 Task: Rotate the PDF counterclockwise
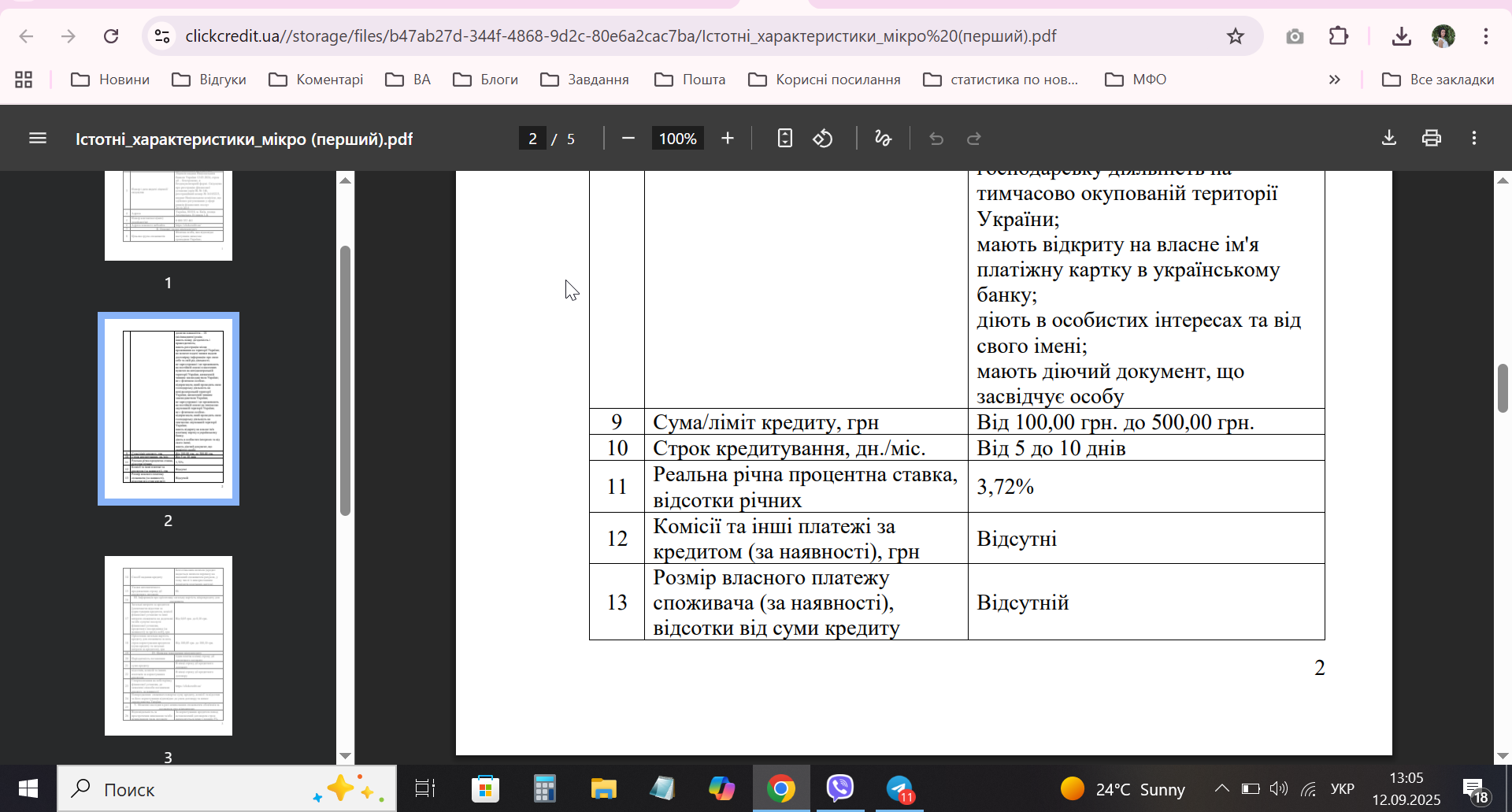pyautogui.click(x=823, y=139)
